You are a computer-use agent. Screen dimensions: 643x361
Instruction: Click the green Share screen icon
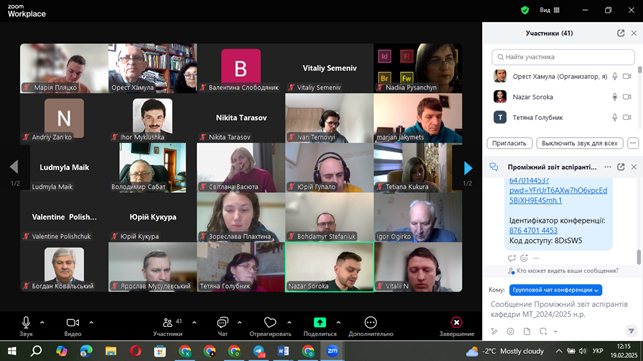coord(320,322)
